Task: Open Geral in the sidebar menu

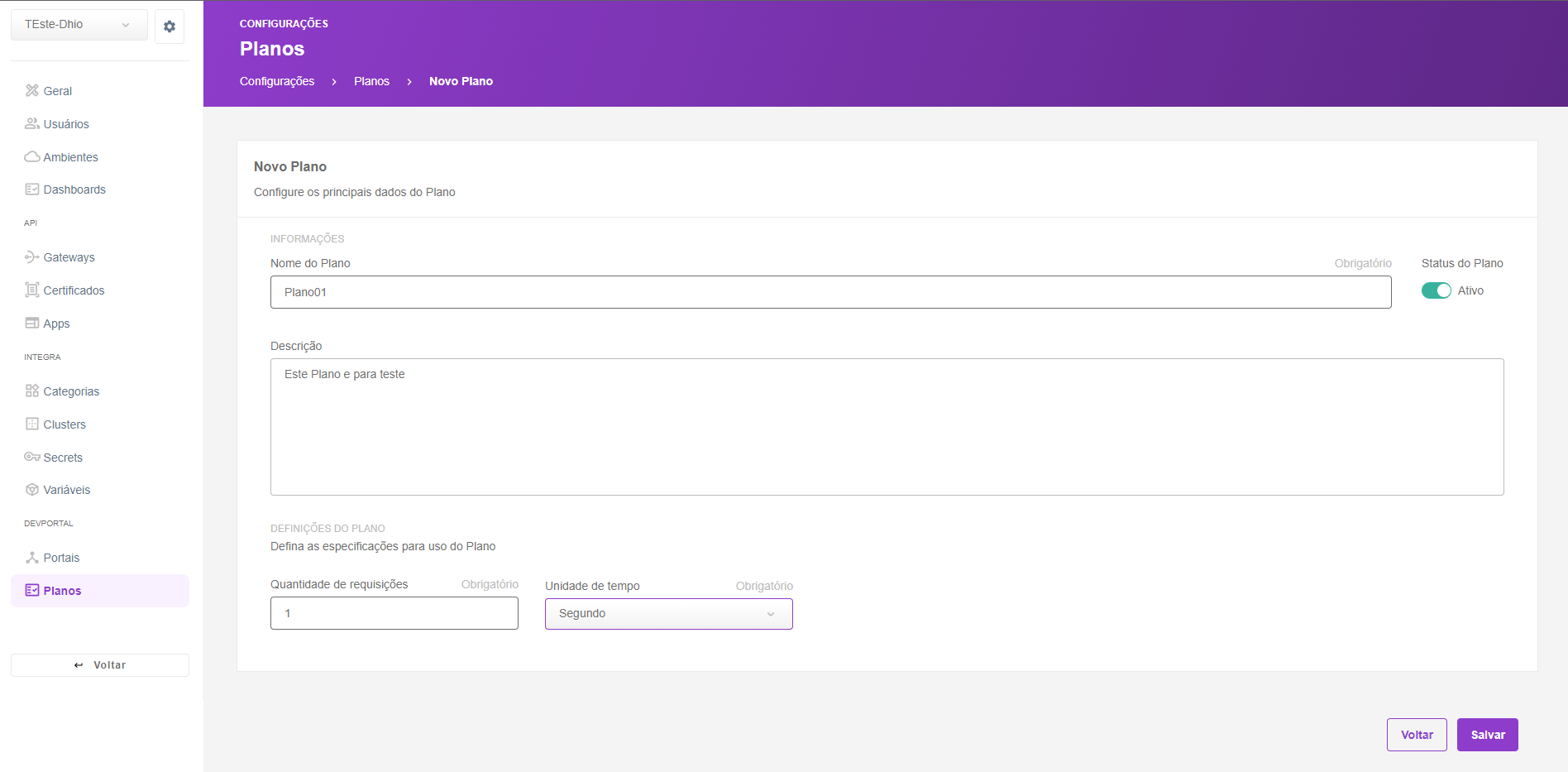Action: (x=100, y=91)
